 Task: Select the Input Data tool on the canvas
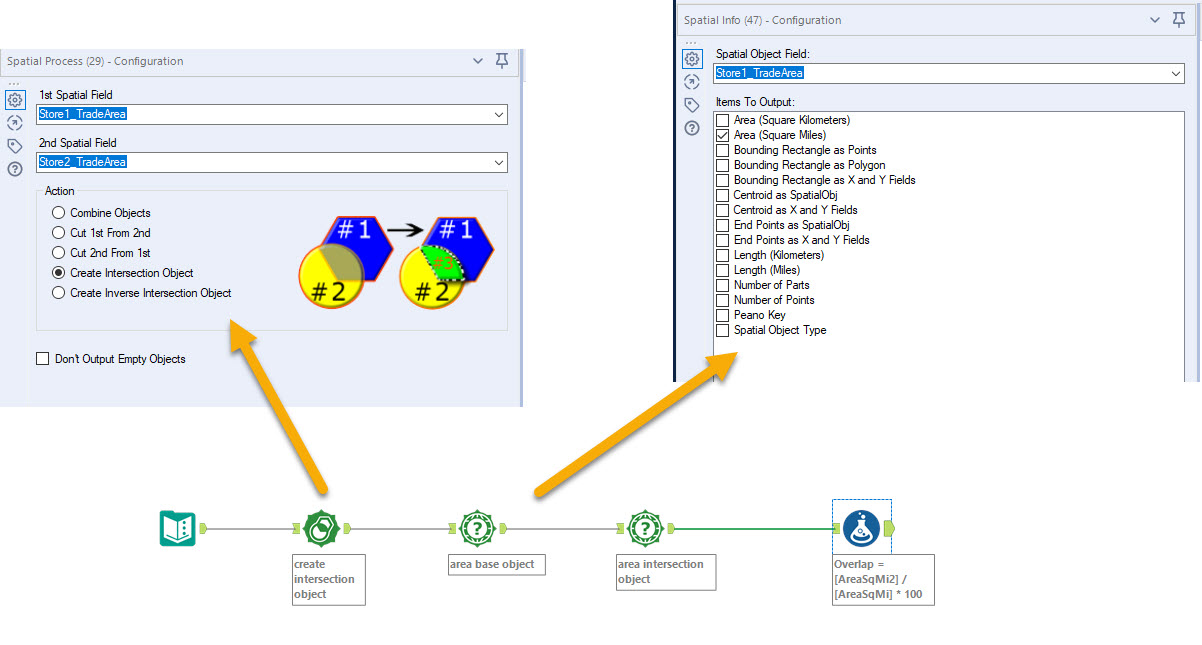178,528
